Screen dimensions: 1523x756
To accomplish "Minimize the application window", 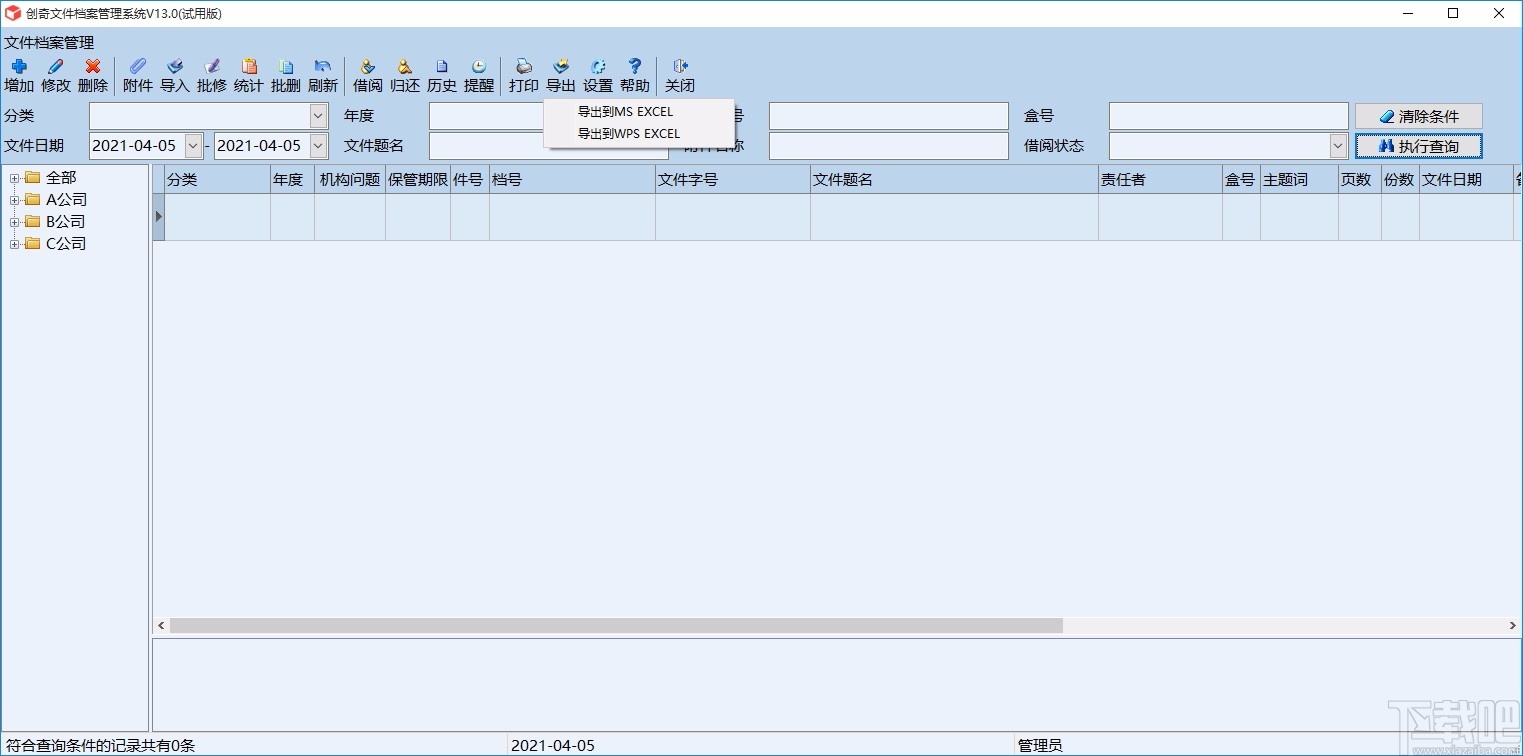I will [x=1407, y=13].
